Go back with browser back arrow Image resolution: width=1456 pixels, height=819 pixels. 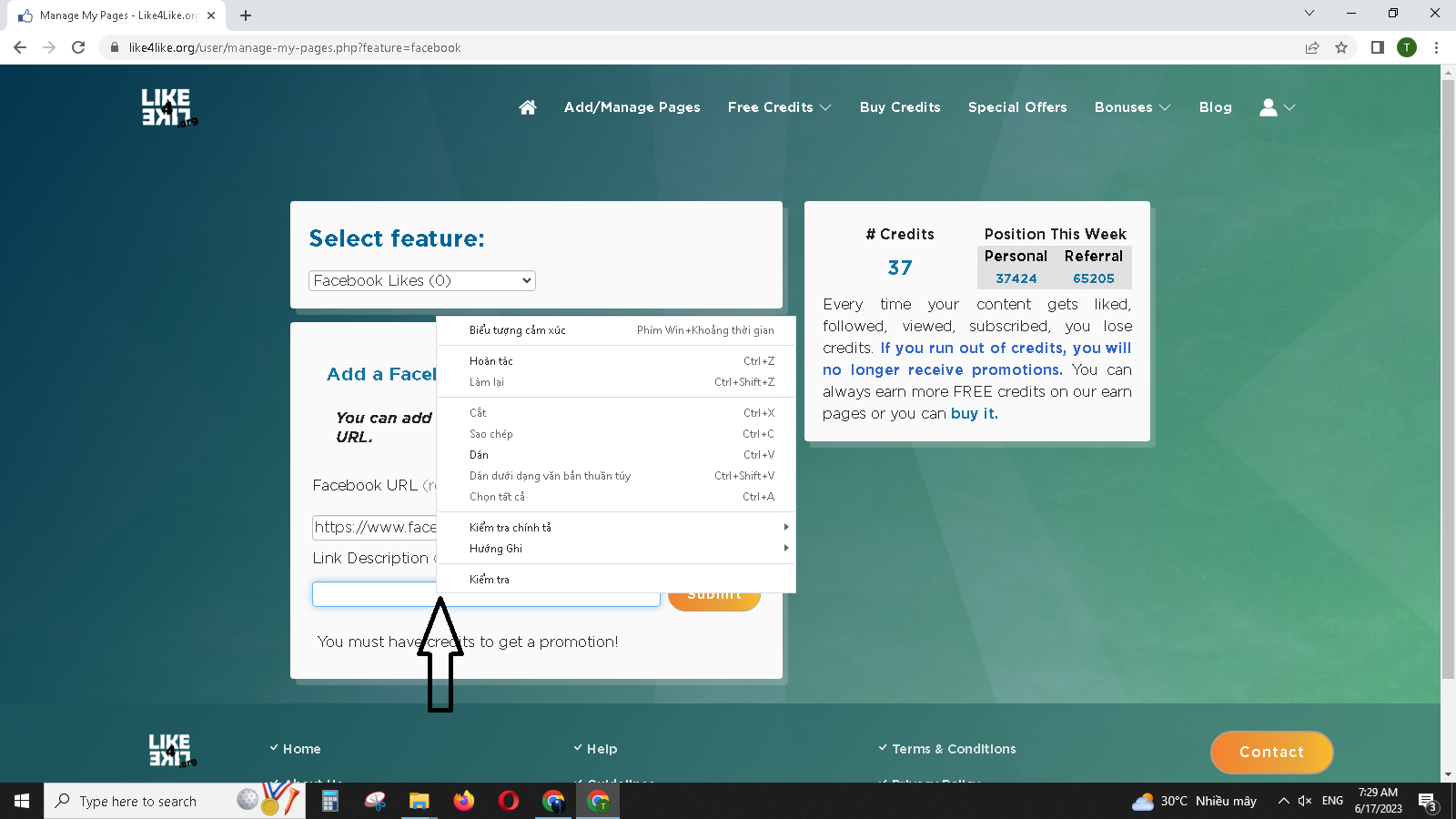[20, 47]
